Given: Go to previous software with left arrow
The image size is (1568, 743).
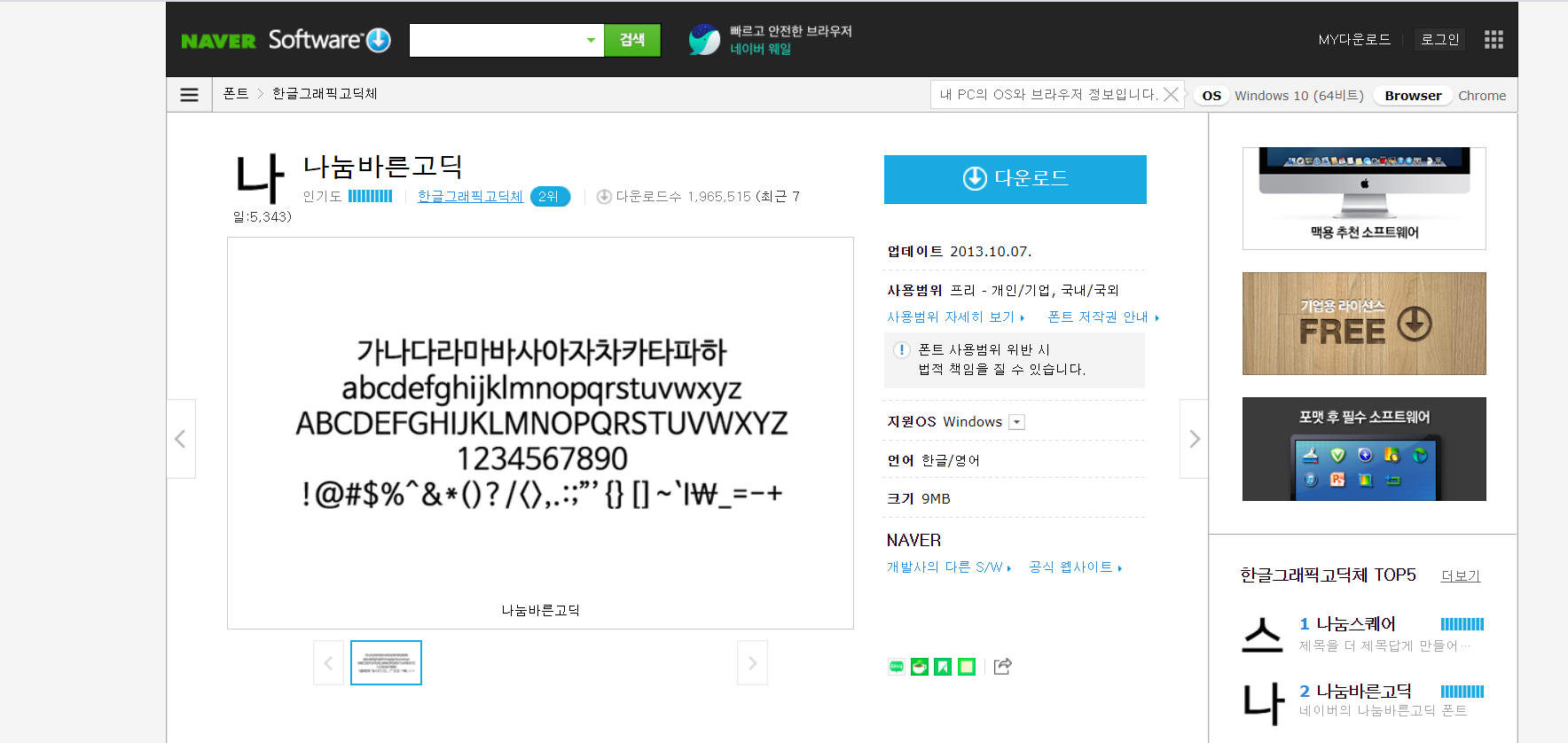Looking at the screenshot, I should pos(180,439).
